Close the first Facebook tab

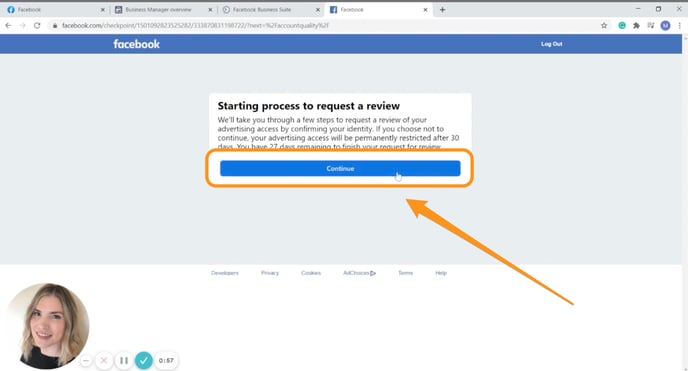pos(103,10)
